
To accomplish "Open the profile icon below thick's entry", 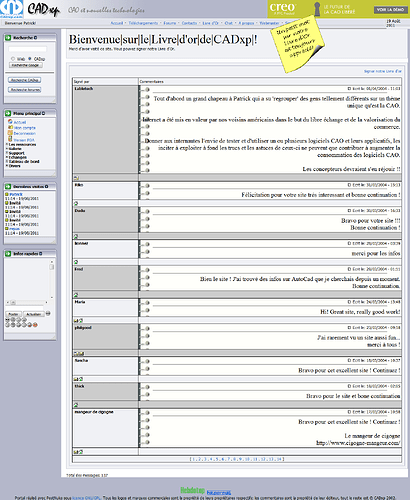I will (x=76, y=405).
